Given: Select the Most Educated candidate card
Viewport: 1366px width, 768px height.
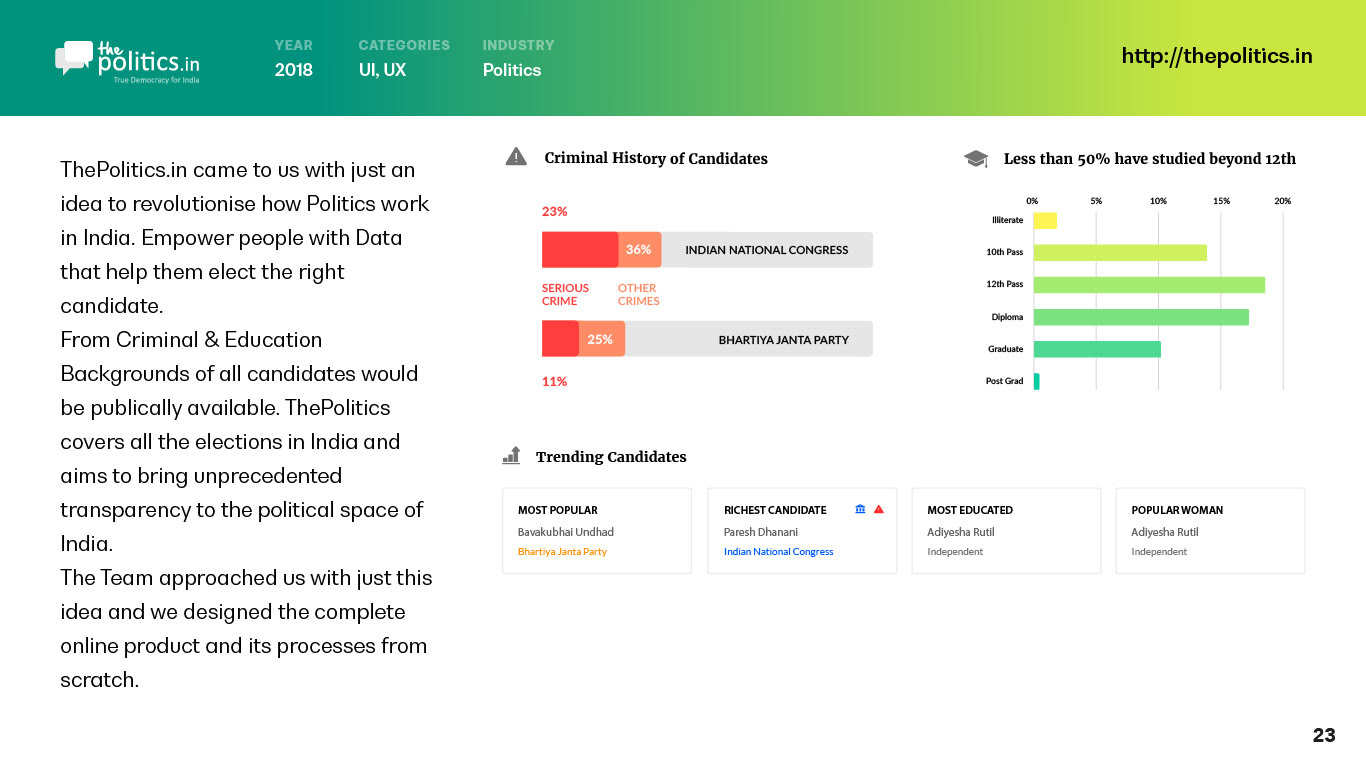Looking at the screenshot, I should click(x=1005, y=530).
